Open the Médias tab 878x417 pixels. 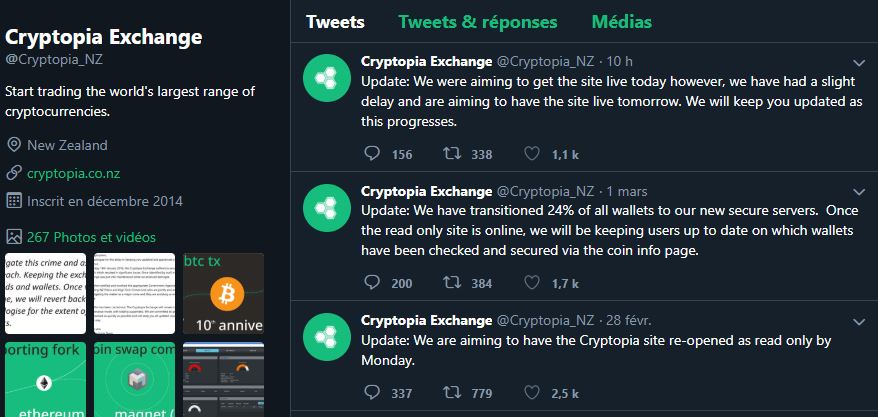point(621,21)
